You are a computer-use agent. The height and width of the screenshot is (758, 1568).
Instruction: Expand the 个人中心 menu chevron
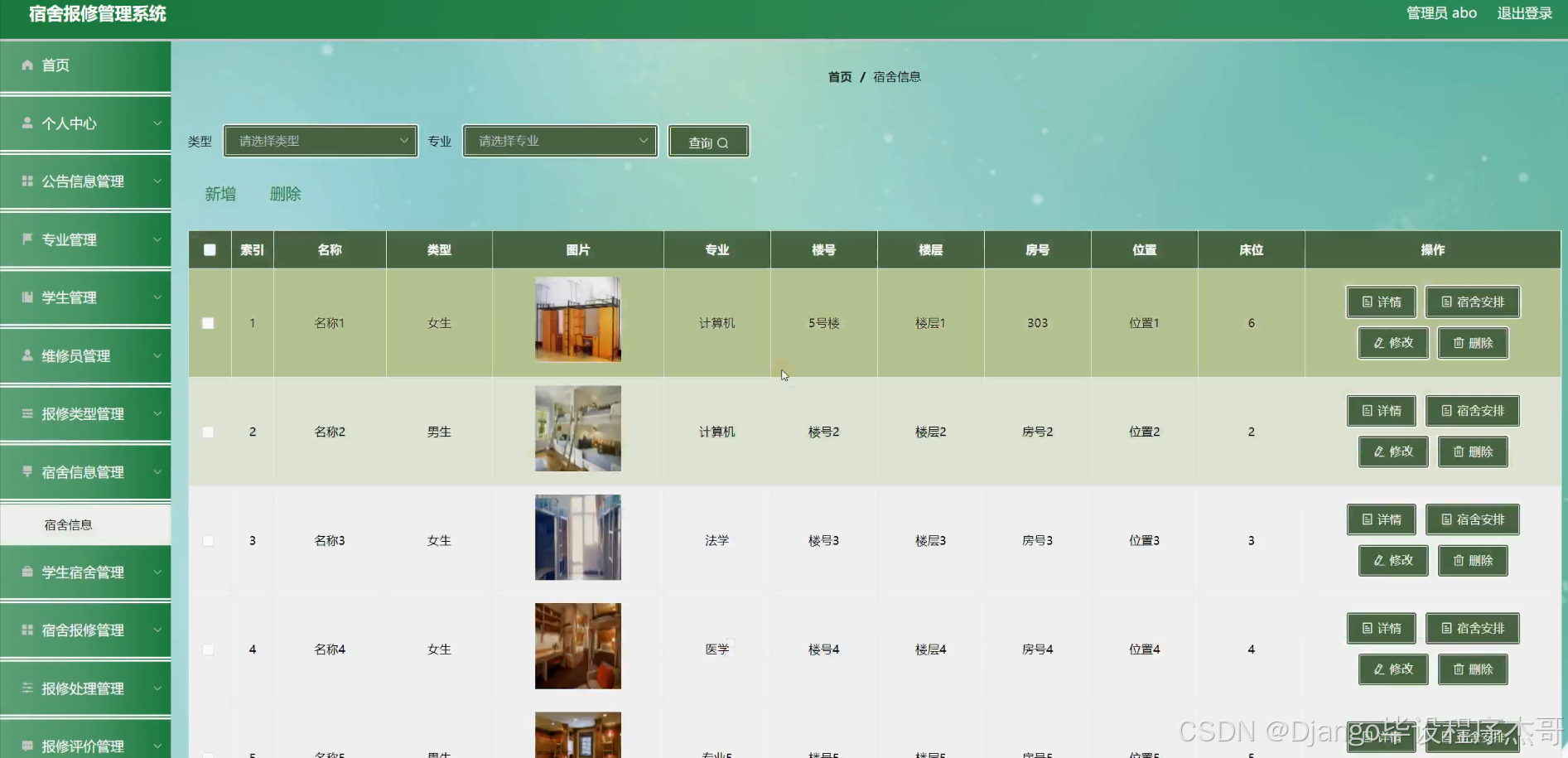(157, 123)
